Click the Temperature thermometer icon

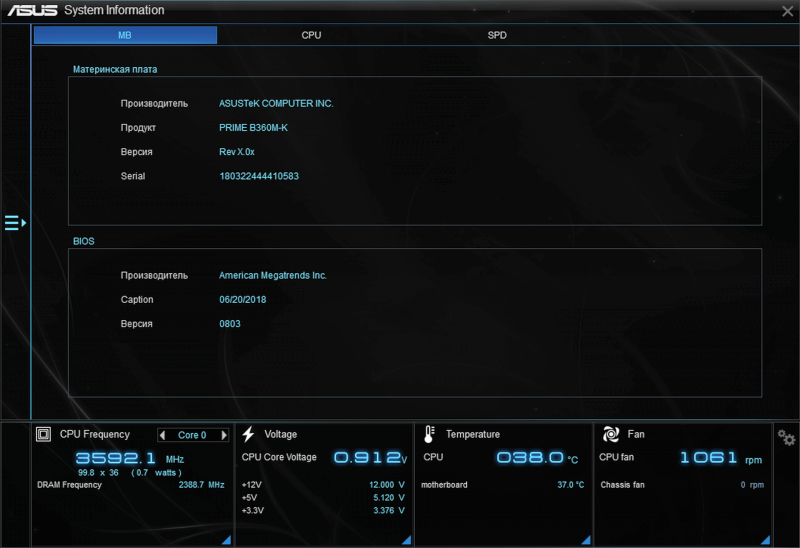click(429, 434)
